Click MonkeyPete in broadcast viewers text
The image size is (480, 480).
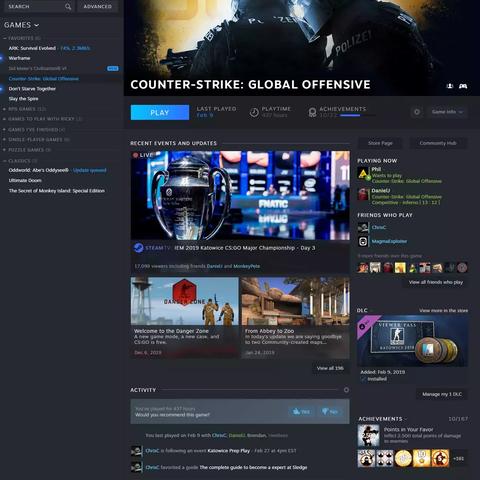click(247, 266)
